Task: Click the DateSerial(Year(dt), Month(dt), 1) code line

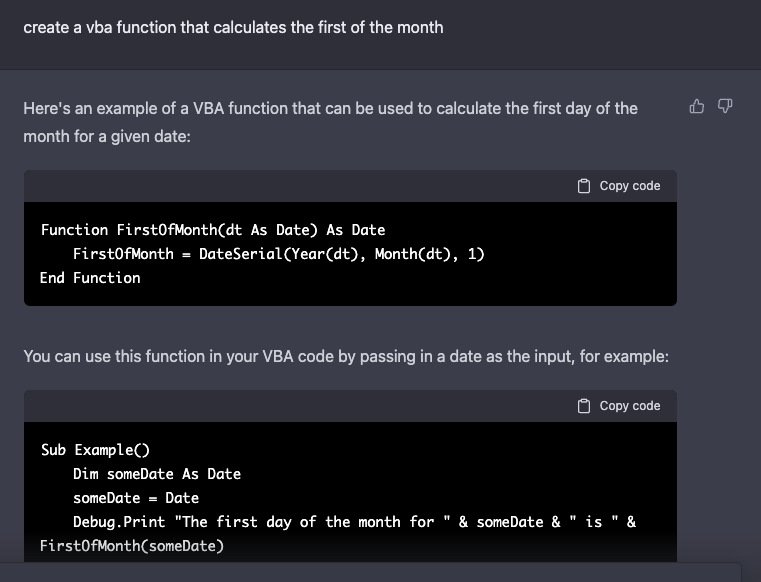Action: point(278,254)
